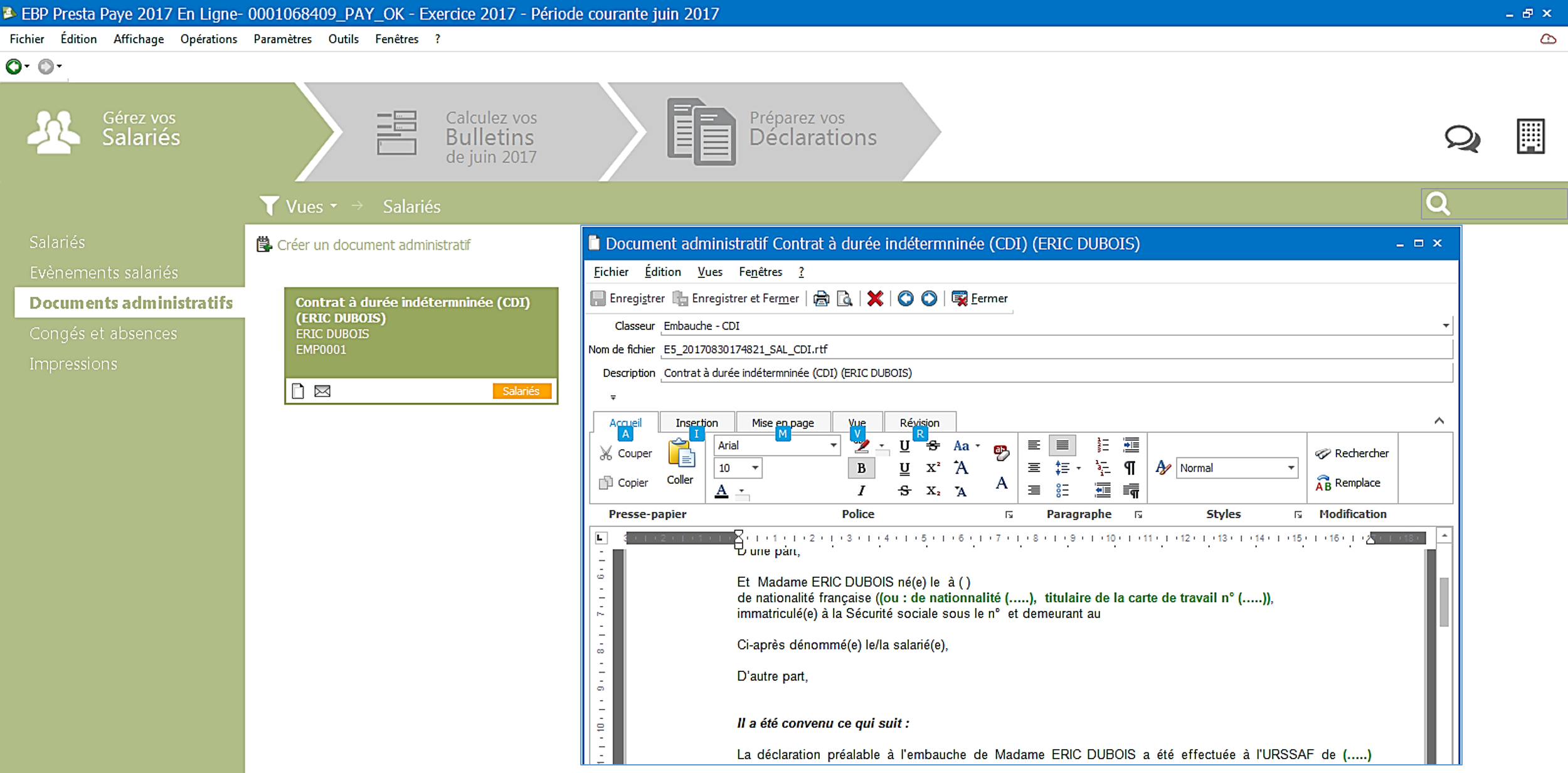Open print preview icon in document toolbar

(845, 299)
